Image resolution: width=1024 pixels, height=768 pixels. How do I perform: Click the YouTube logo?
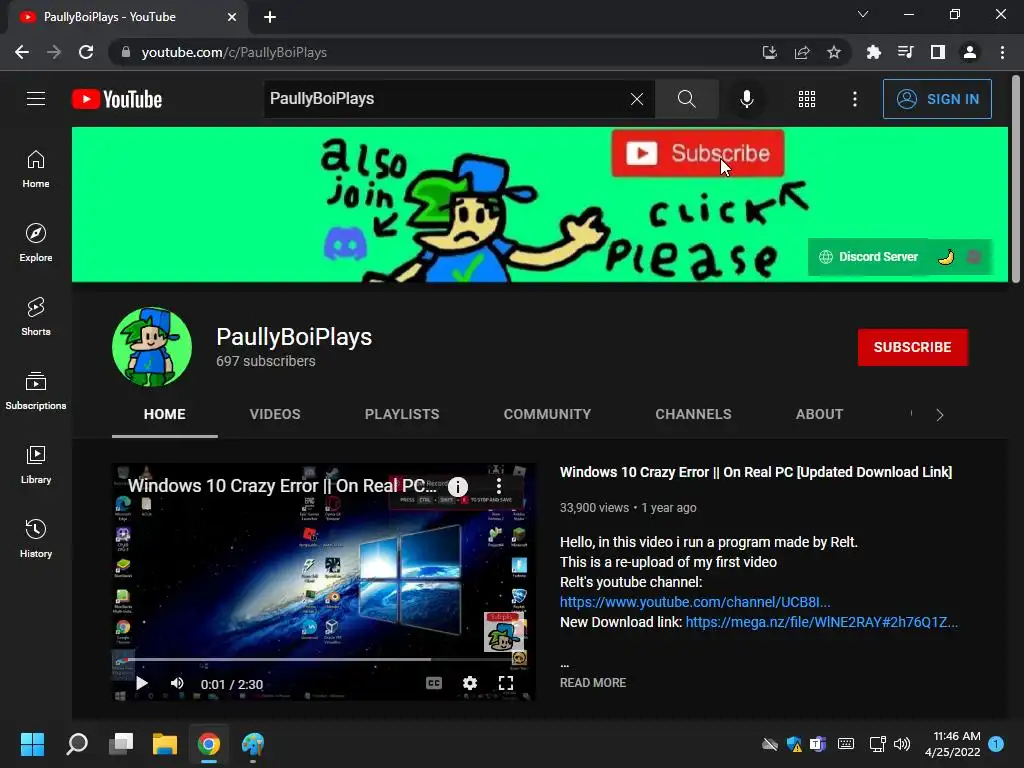[x=117, y=99]
